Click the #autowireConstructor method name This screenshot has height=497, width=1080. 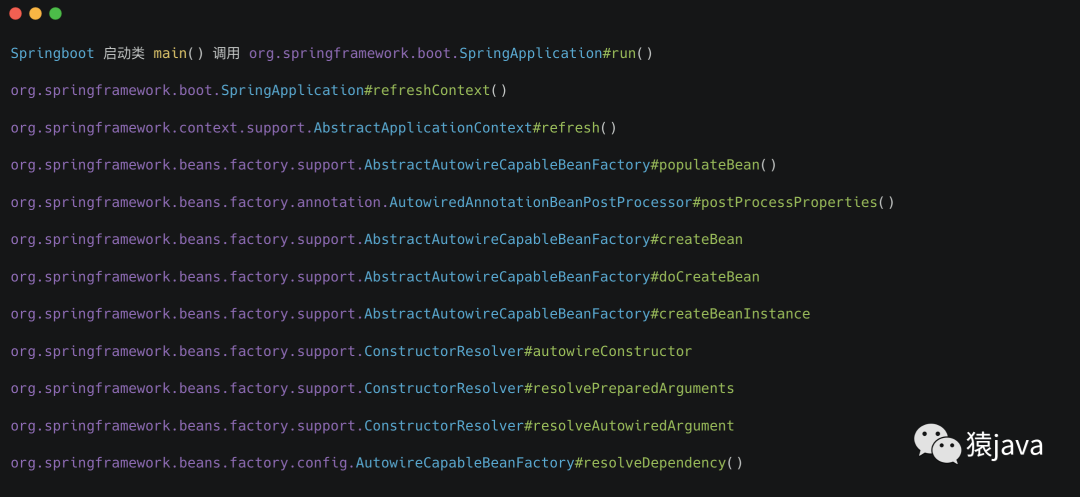point(608,351)
